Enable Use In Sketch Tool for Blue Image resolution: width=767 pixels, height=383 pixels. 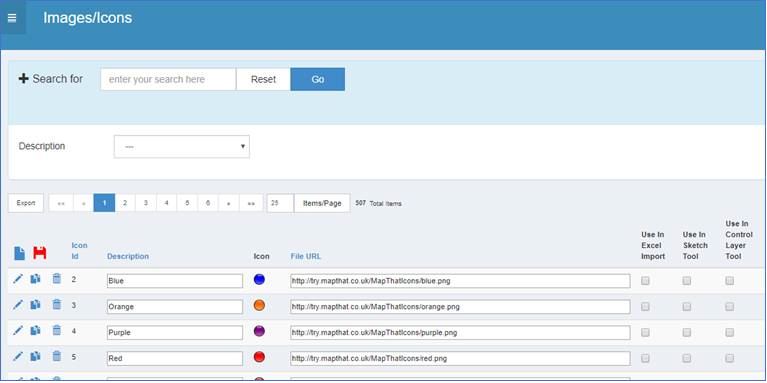687,281
